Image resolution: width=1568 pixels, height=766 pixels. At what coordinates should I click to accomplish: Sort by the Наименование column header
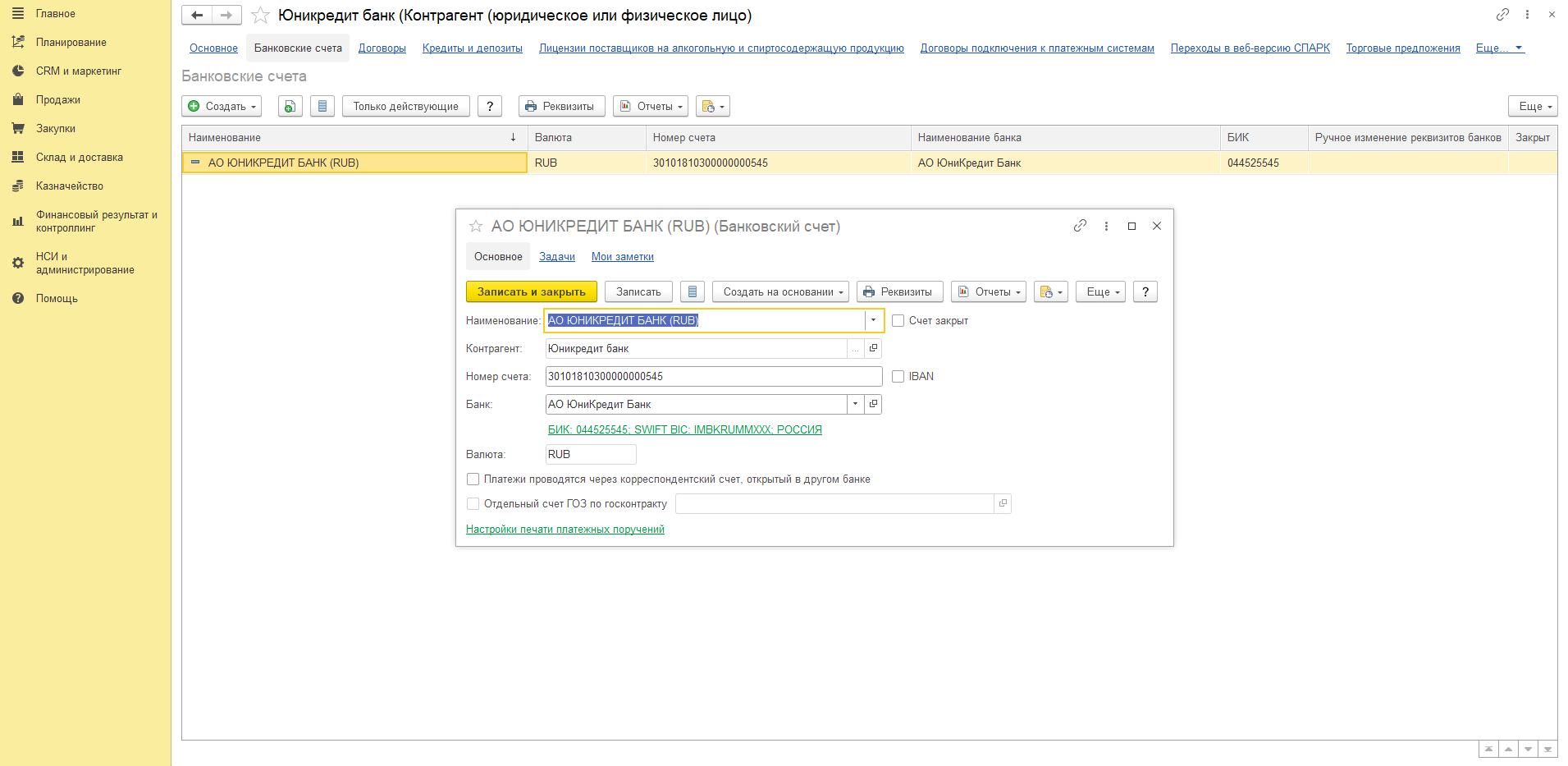pyautogui.click(x=354, y=138)
